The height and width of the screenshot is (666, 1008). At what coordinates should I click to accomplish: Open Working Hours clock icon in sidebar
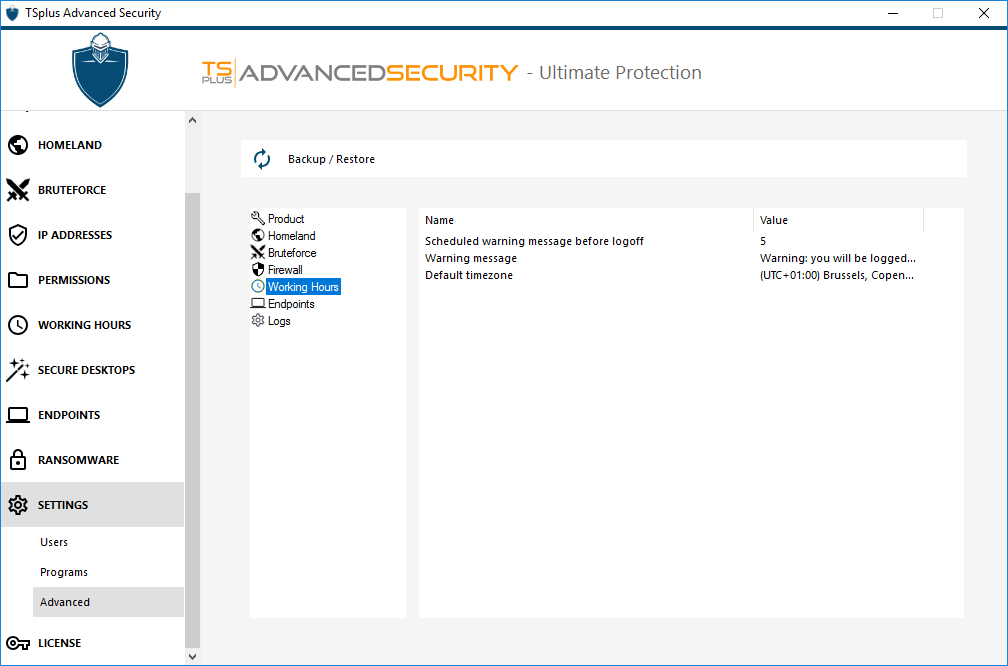point(17,325)
